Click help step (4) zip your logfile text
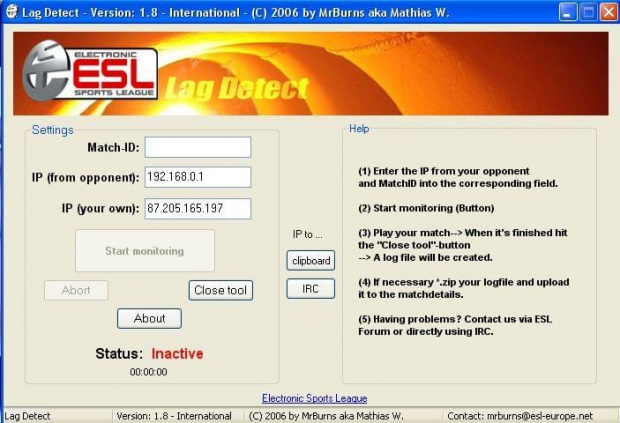The width and height of the screenshot is (620, 423). coord(464,288)
